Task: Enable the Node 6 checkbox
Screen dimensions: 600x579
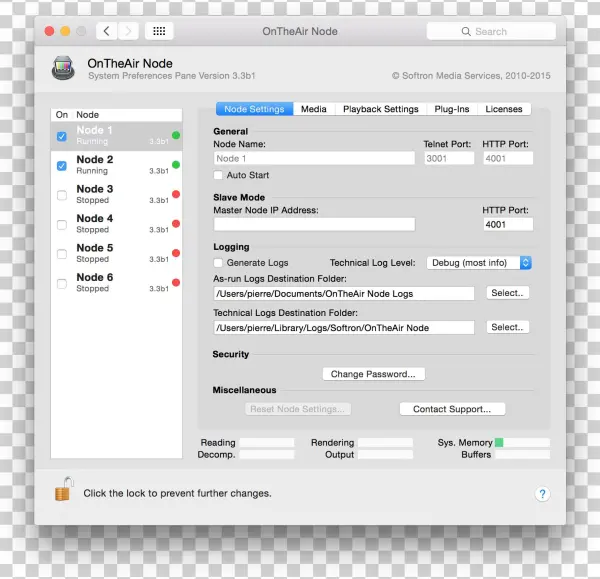Action: pos(62,284)
